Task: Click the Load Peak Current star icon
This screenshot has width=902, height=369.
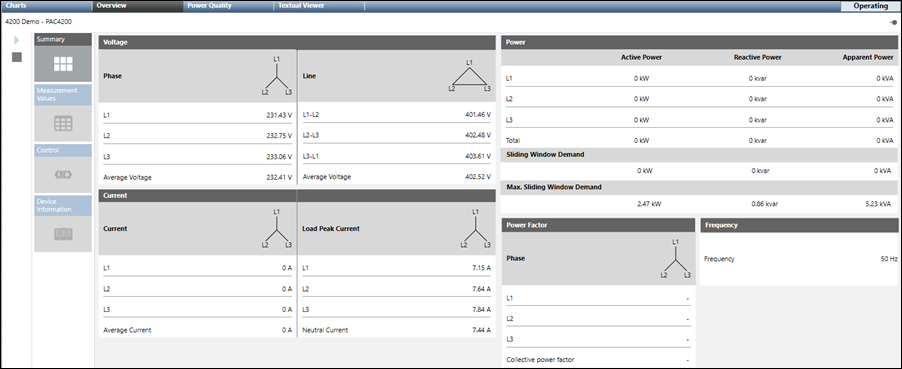Action: [475, 229]
